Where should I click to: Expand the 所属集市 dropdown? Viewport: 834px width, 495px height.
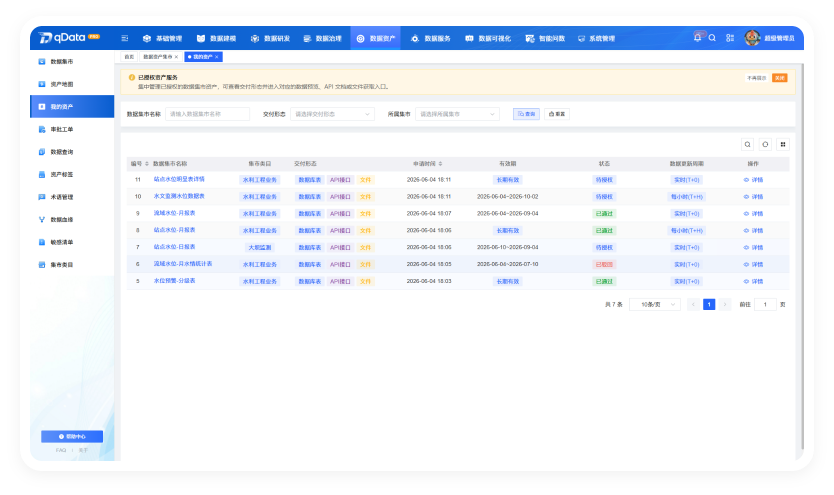pos(457,114)
